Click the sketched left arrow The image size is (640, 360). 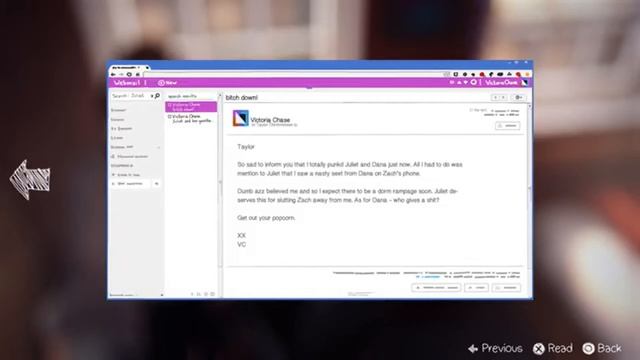pyautogui.click(x=30, y=180)
